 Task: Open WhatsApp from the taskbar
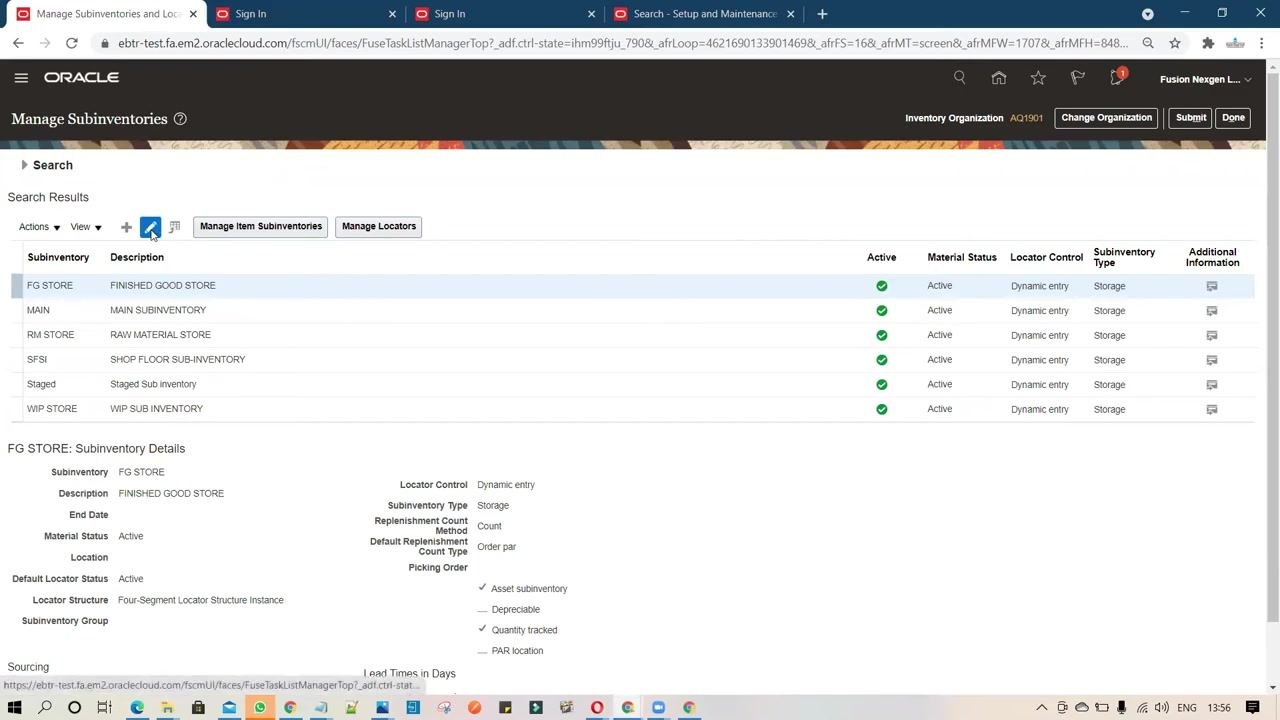pyautogui.click(x=260, y=707)
